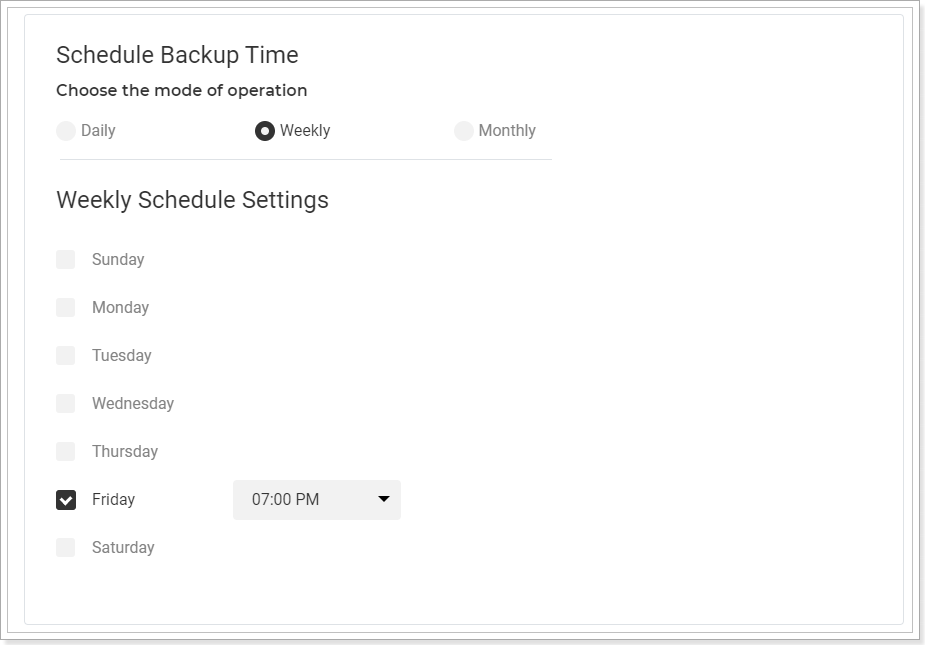
Task: Check the Tuesday checkbox
Action: 65,355
